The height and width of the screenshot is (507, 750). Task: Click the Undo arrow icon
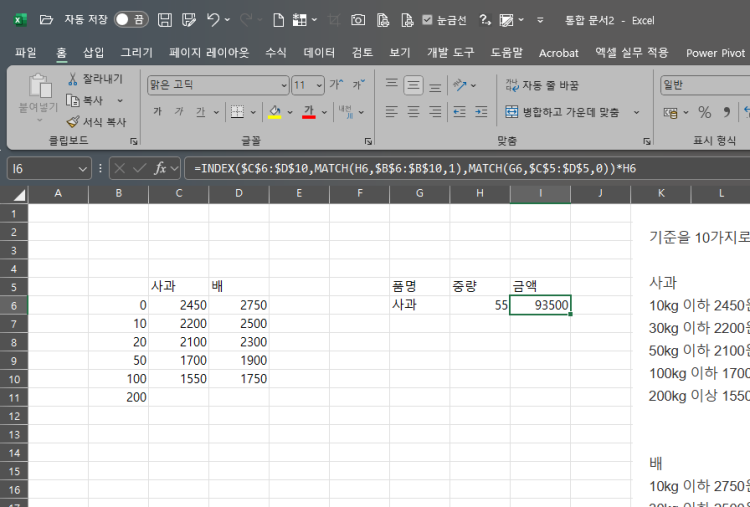pos(213,19)
